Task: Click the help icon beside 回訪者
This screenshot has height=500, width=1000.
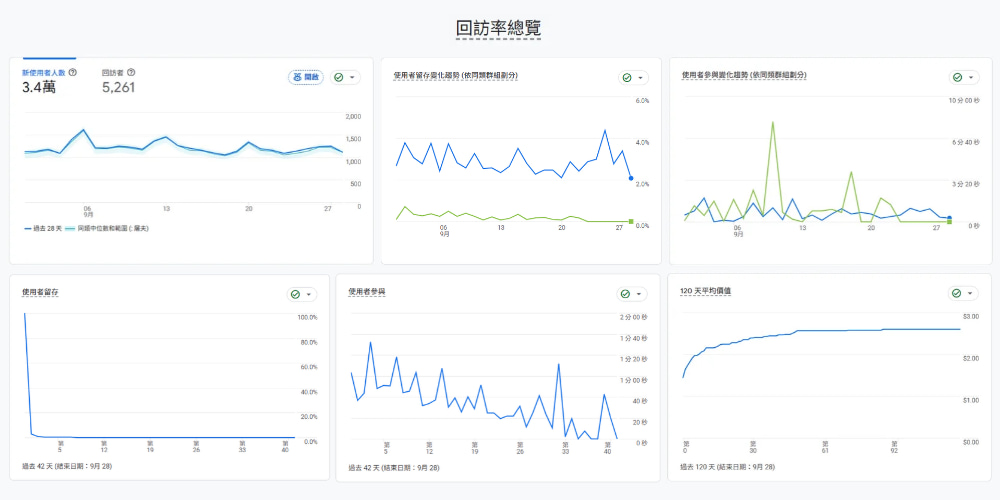Action: [131, 73]
